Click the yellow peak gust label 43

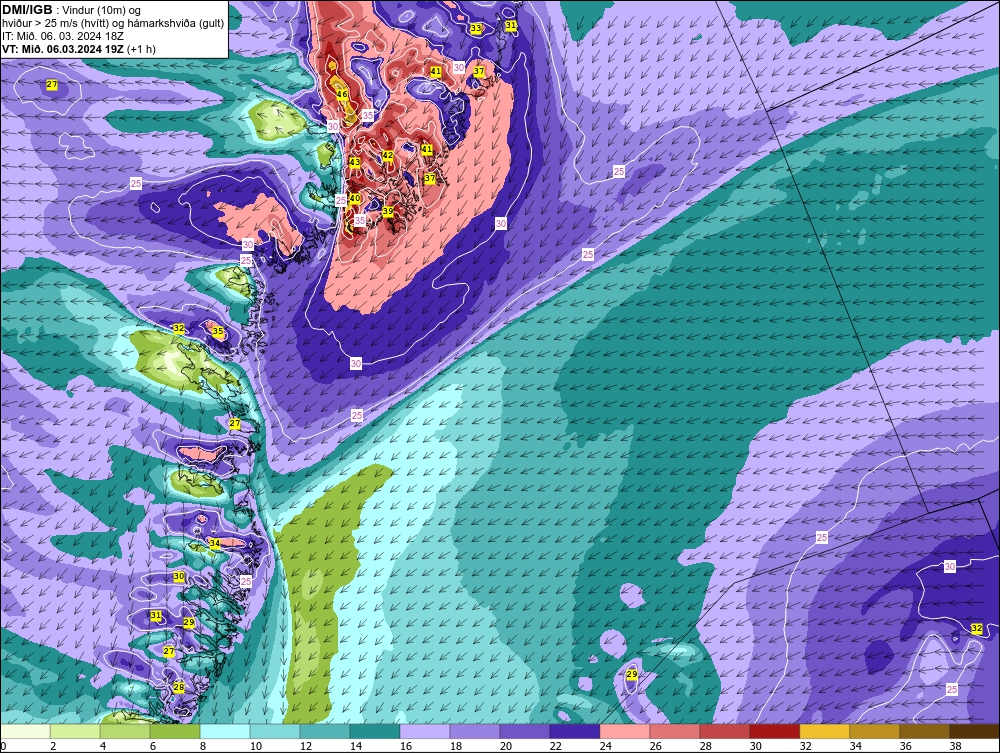[x=355, y=162]
